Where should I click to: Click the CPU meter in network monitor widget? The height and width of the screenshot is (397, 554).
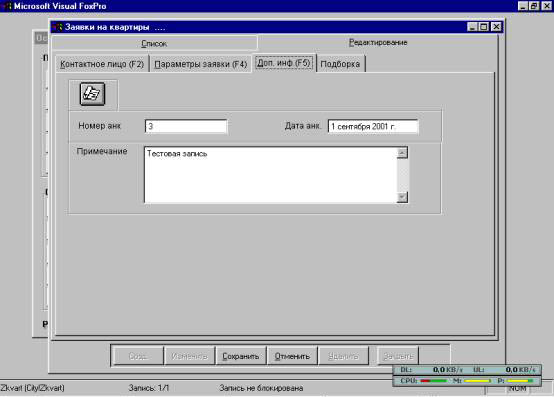click(x=423, y=381)
